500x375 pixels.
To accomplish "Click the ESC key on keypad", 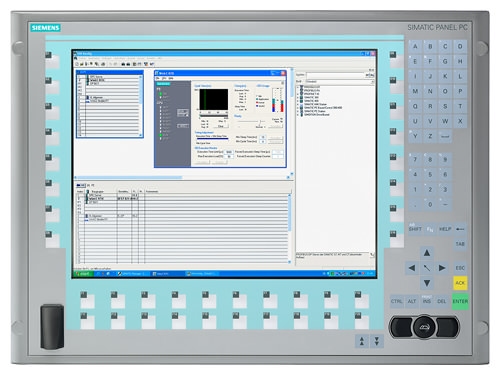I will click(x=460, y=268).
